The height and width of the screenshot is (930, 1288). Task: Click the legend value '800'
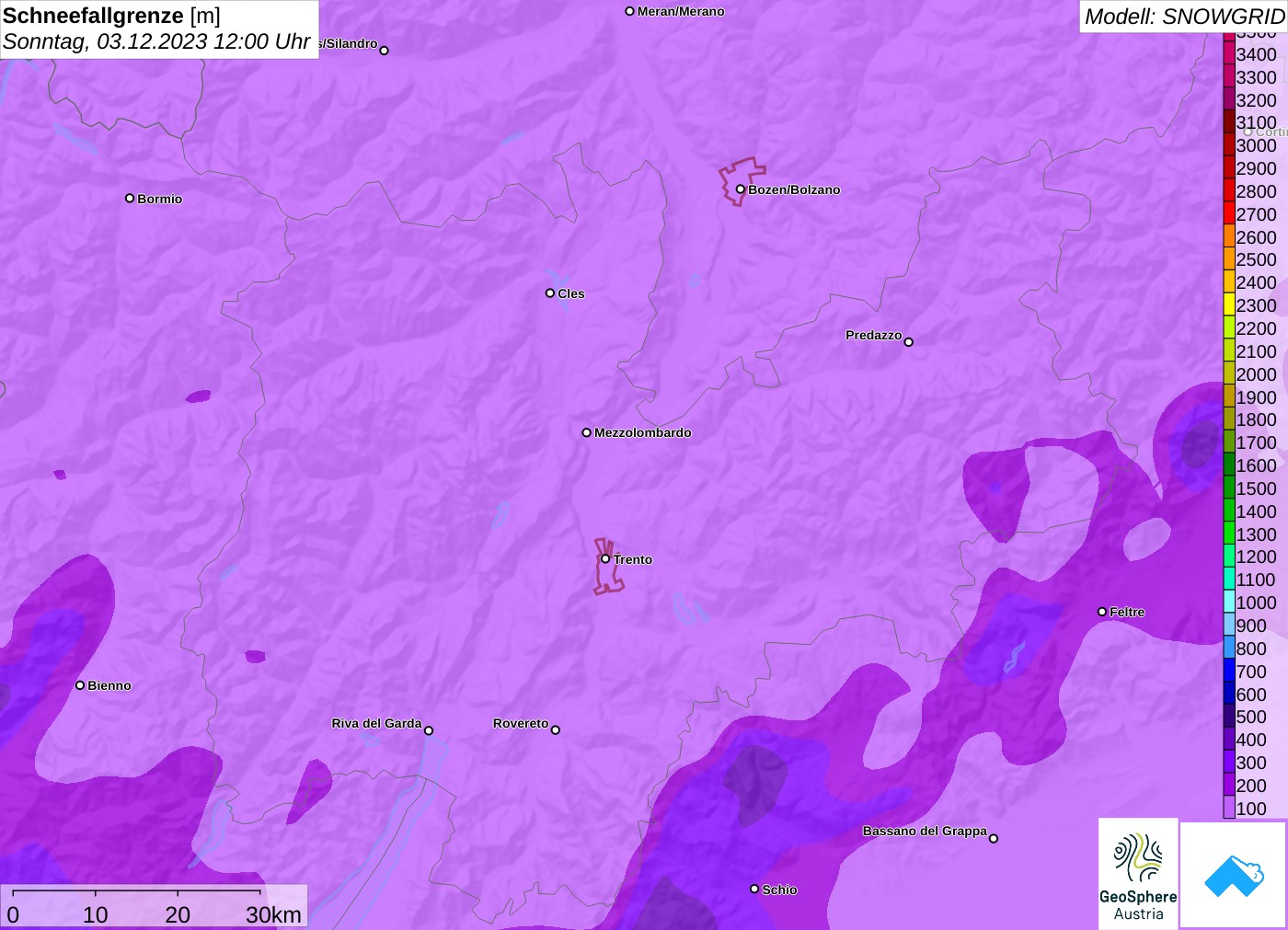(x=1251, y=649)
